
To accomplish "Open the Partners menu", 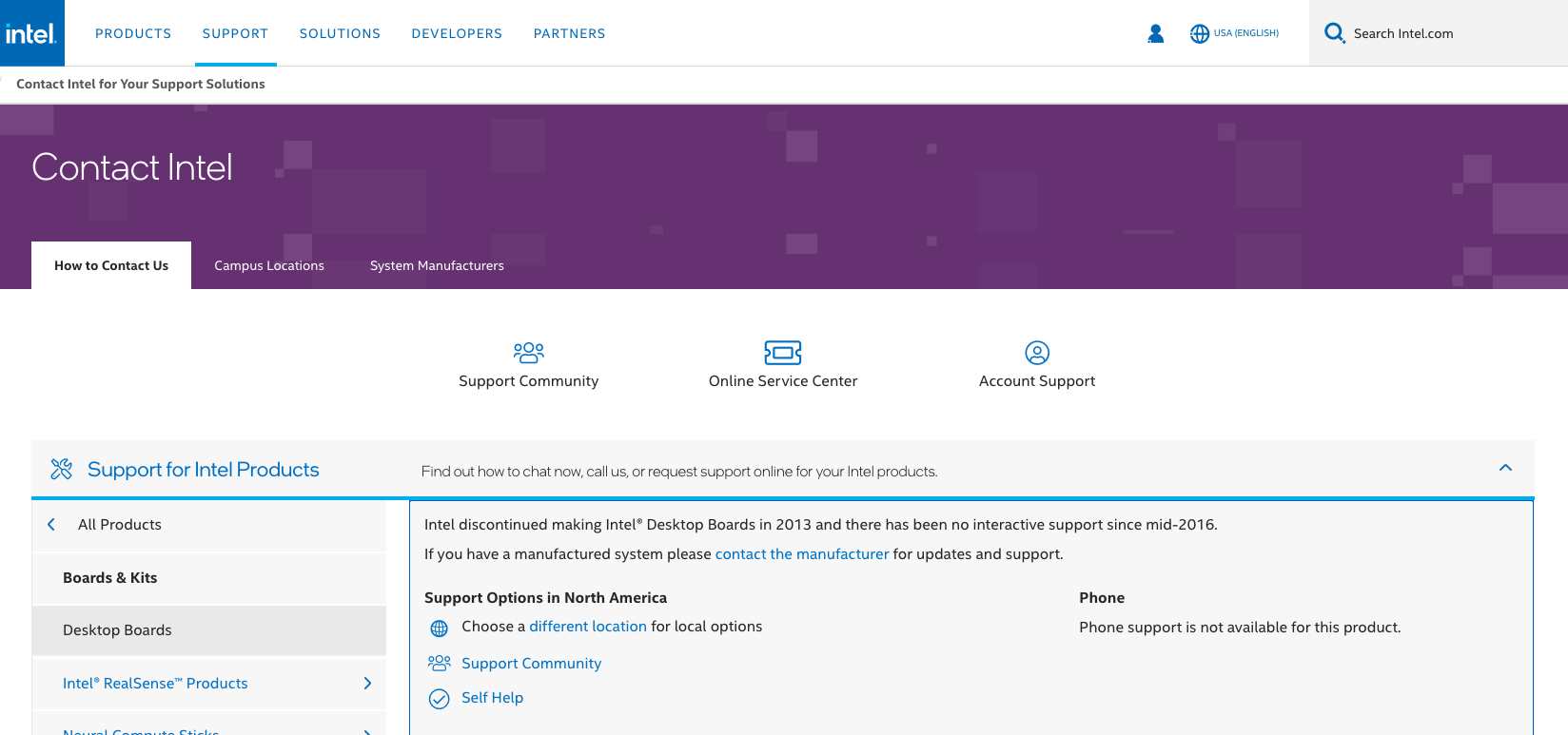I will tap(569, 33).
